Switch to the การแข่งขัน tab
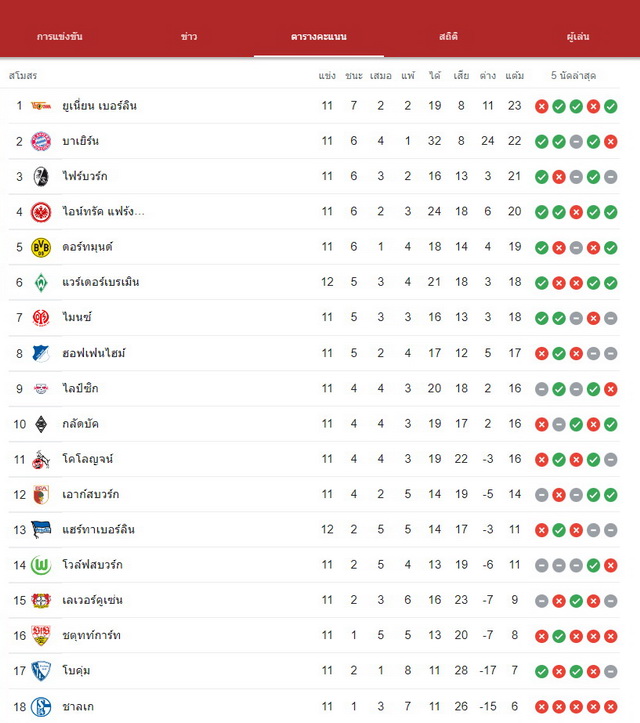This screenshot has height=723, width=640. pos(59,36)
